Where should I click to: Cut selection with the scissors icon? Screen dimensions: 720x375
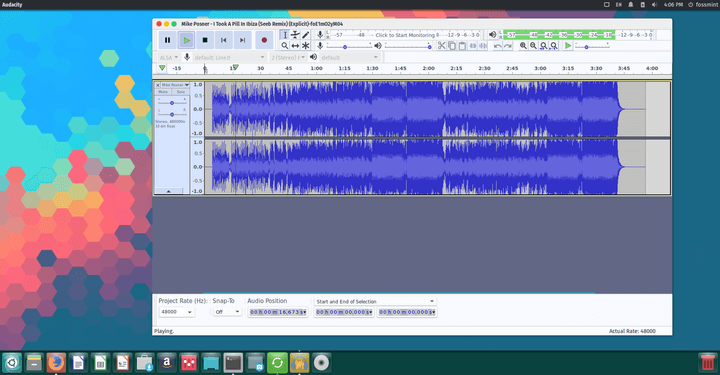click(x=441, y=45)
